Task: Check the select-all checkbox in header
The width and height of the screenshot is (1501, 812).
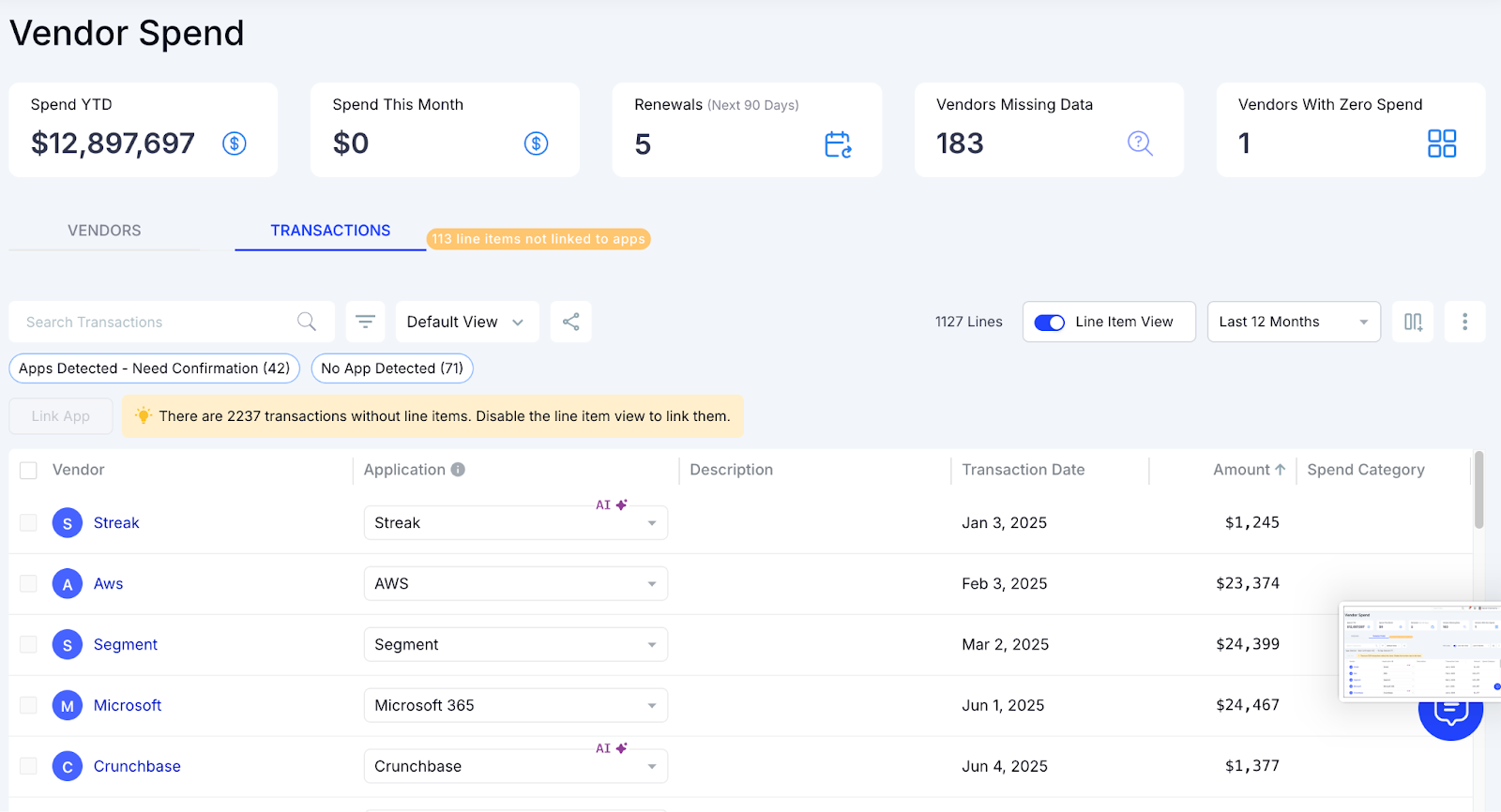Action: [x=29, y=471]
